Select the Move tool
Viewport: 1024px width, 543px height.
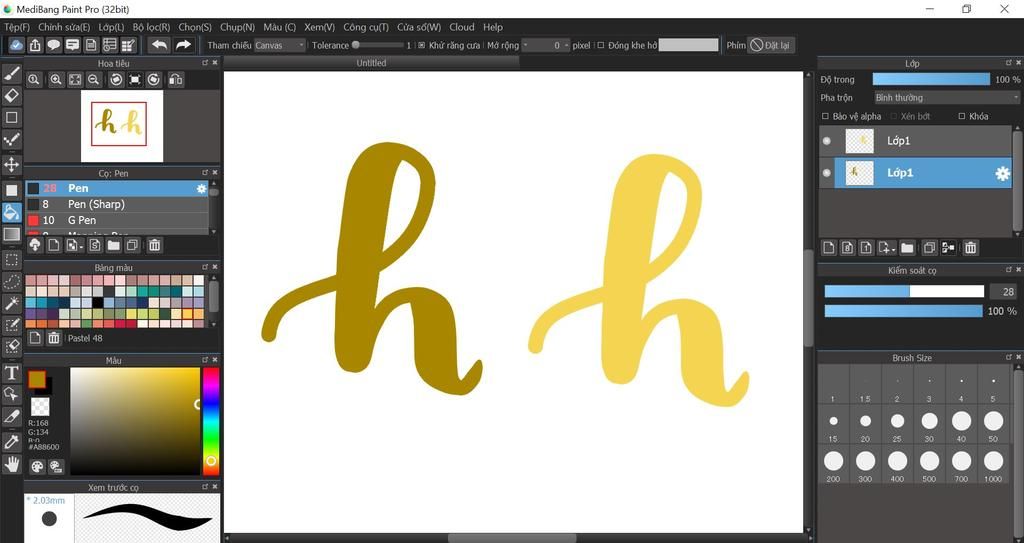(x=12, y=164)
